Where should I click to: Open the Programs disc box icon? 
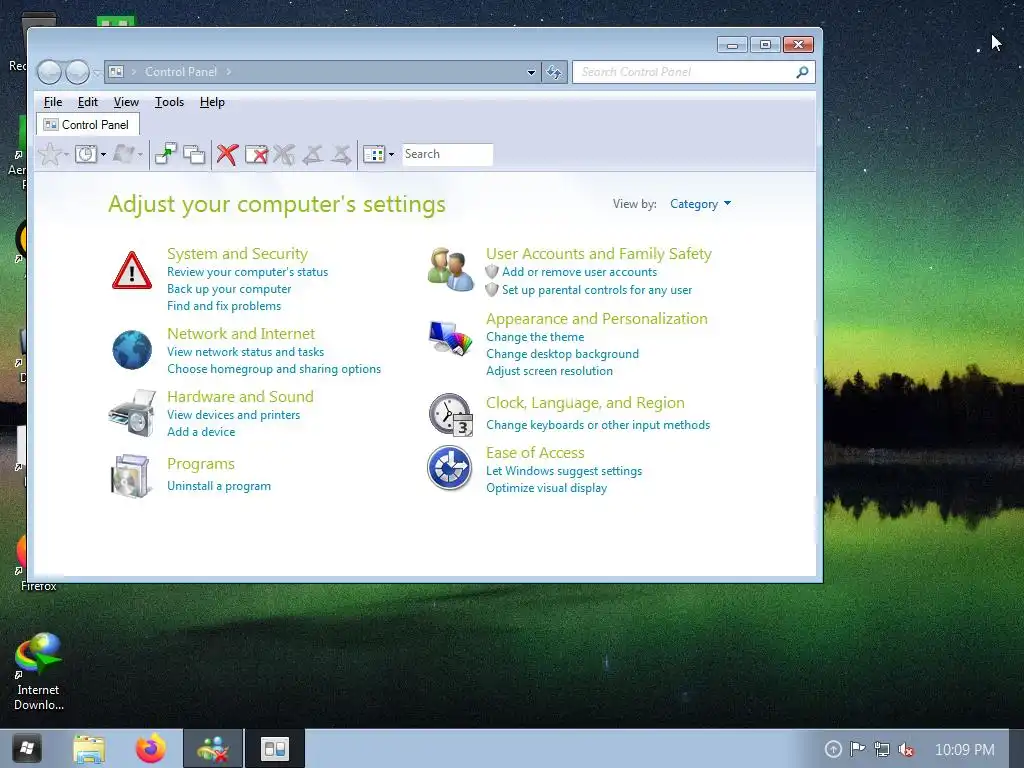tap(131, 475)
